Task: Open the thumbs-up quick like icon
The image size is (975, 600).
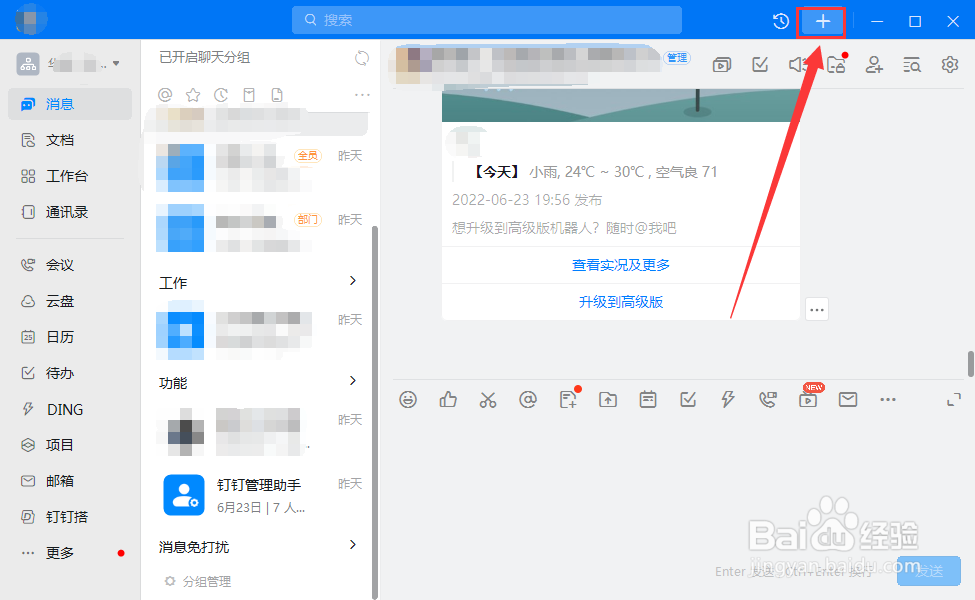Action: tap(448, 399)
